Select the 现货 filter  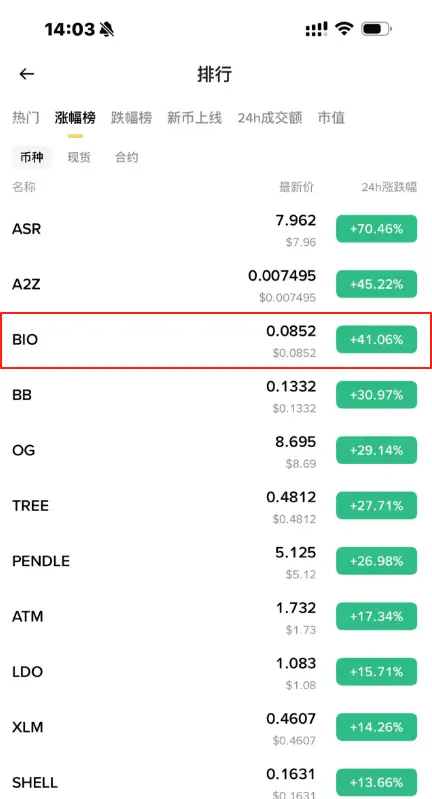coord(79,157)
